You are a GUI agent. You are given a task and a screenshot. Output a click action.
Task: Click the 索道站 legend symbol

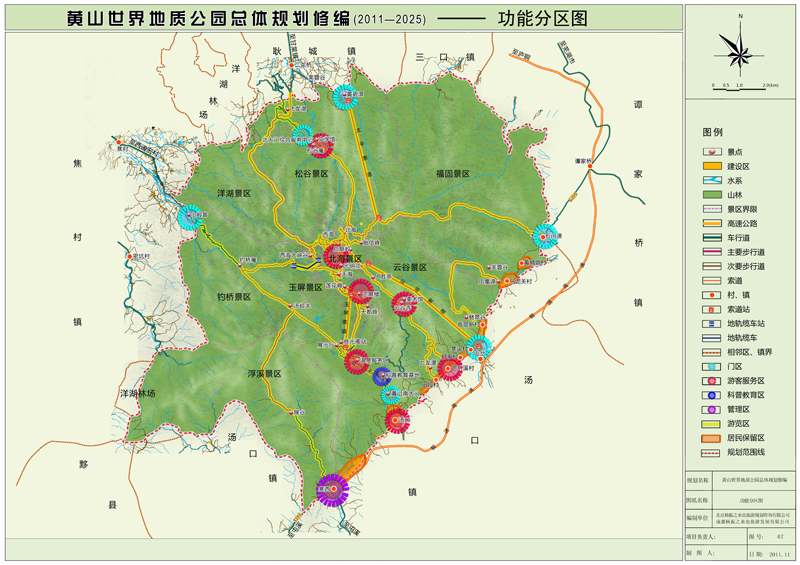point(712,310)
